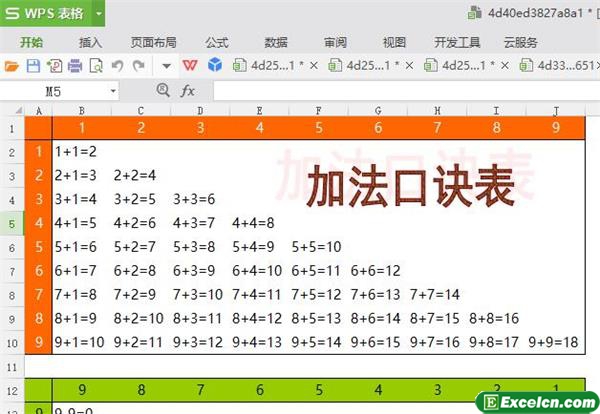Switch to the 开始 ribbon tab
This screenshot has width=600, height=414.
[x=31, y=42]
